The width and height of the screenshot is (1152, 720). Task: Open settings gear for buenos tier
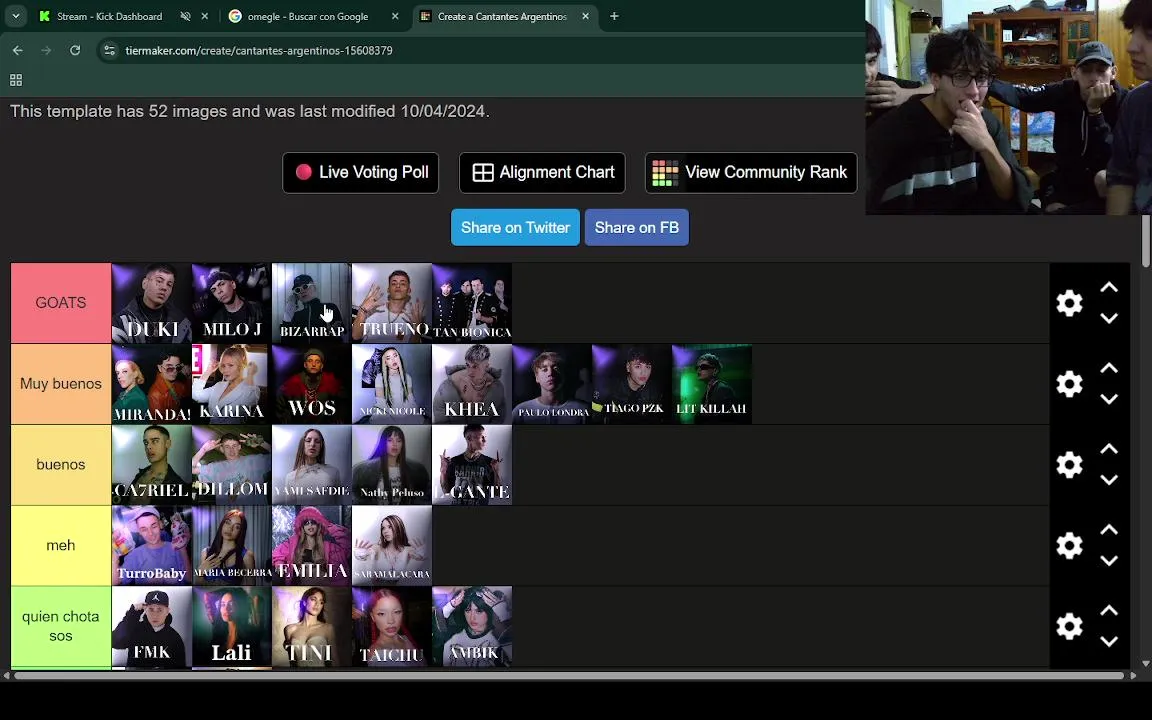point(1069,464)
